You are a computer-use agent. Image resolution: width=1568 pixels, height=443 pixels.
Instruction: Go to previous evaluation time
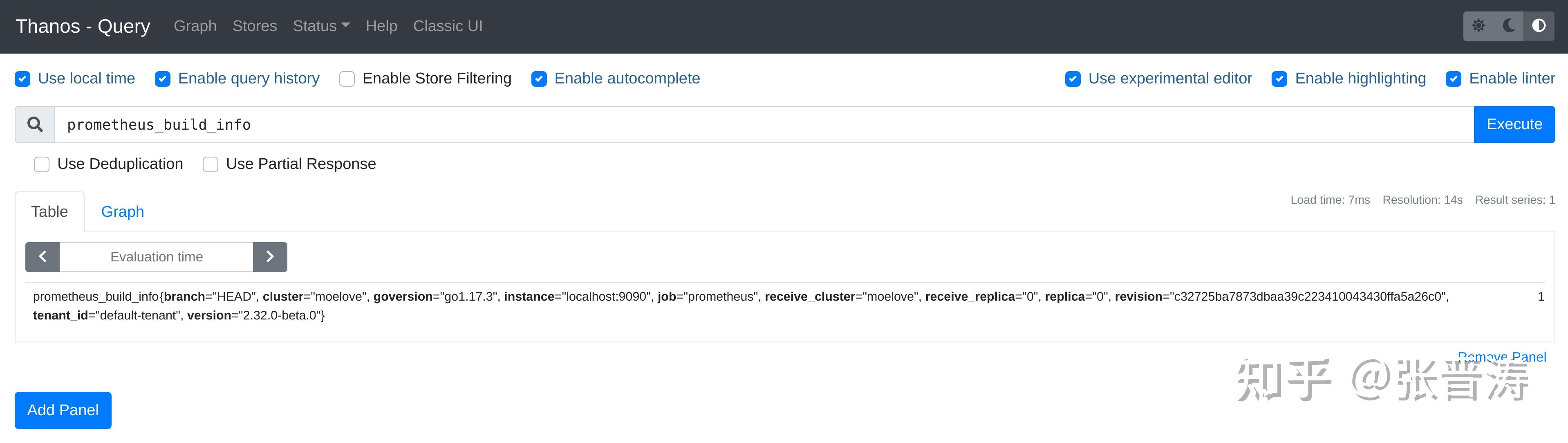[x=43, y=256]
